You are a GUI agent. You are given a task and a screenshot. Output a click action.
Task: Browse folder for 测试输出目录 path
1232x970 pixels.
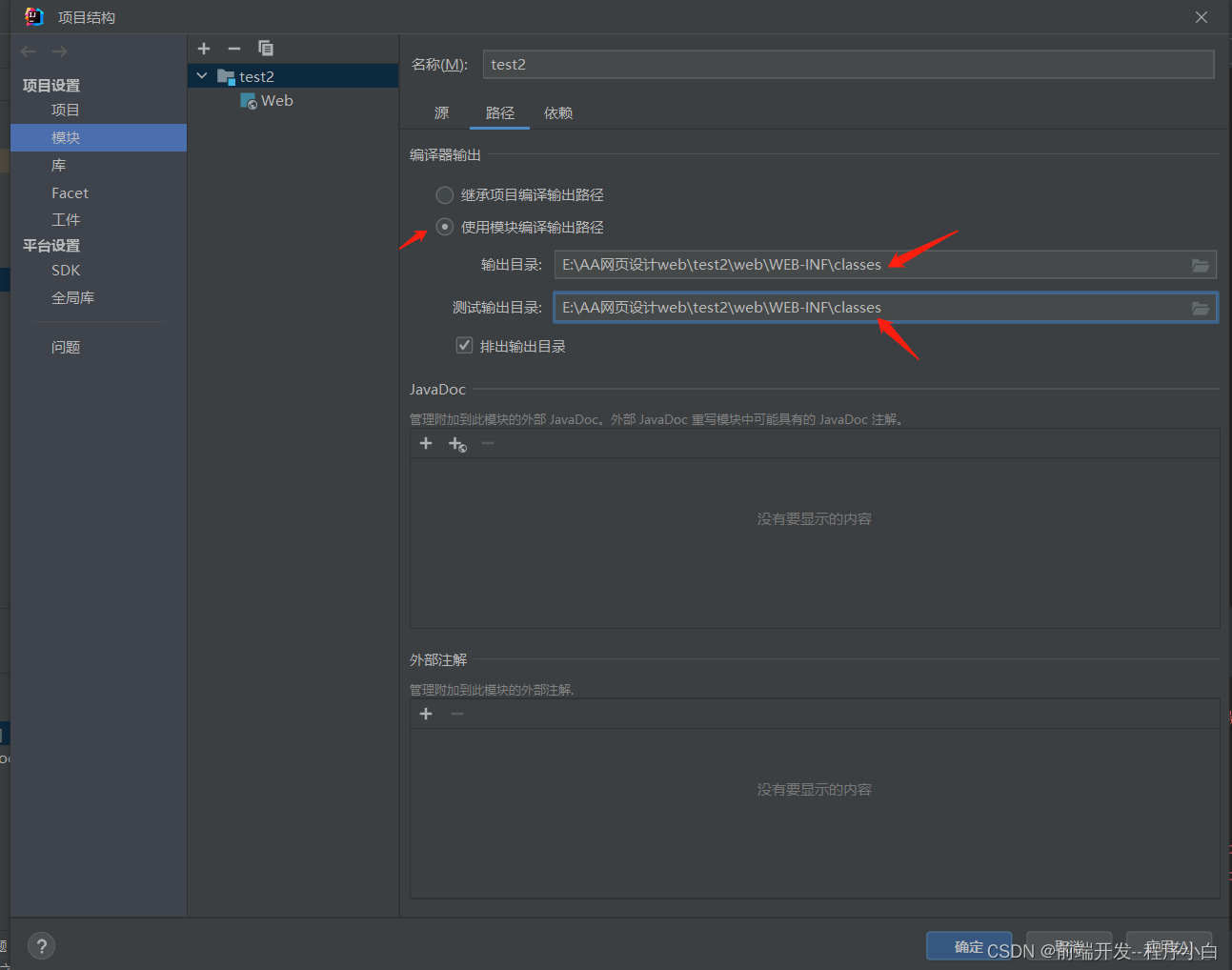[x=1201, y=308]
